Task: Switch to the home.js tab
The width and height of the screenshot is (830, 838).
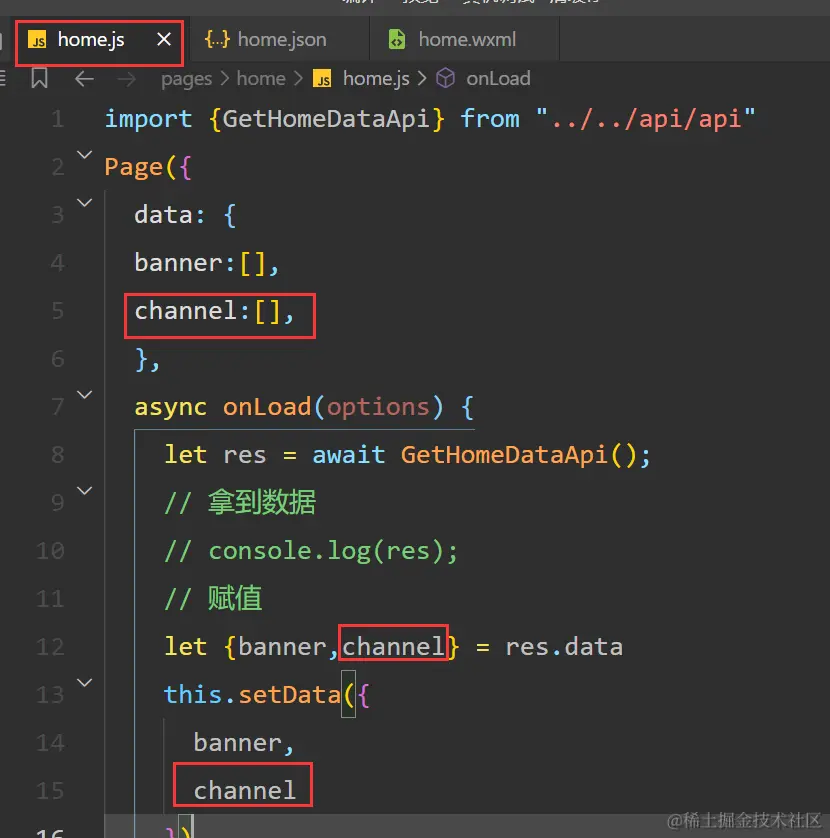Action: pyautogui.click(x=99, y=40)
